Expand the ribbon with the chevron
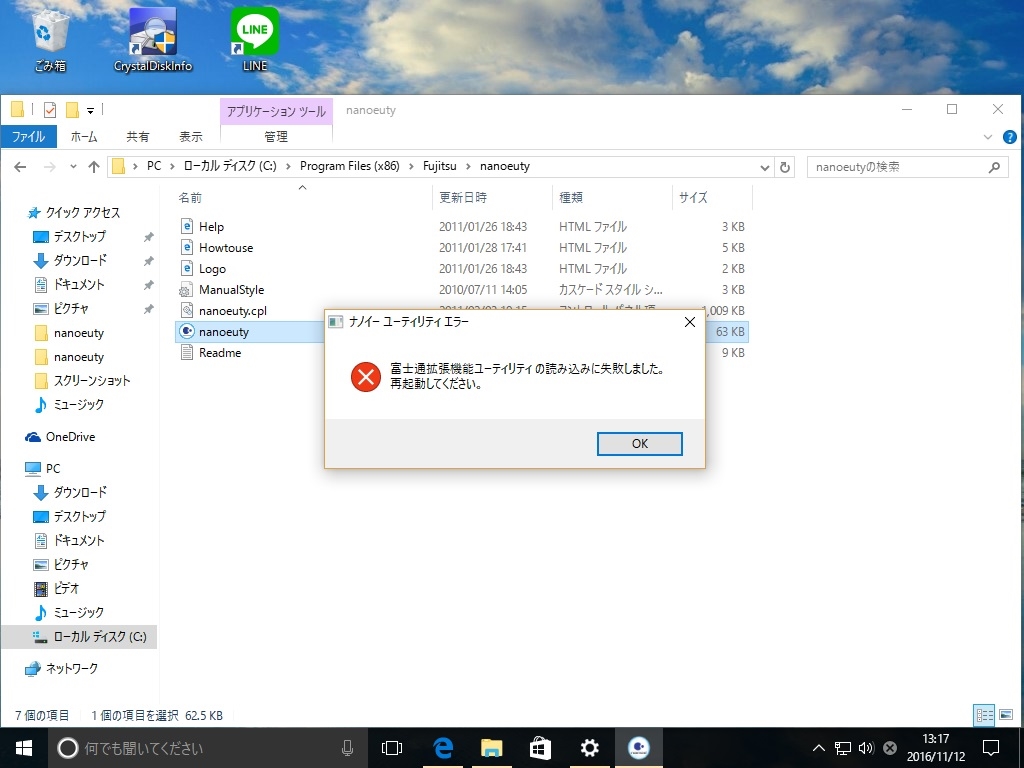This screenshot has width=1024, height=768. pyautogui.click(x=987, y=137)
